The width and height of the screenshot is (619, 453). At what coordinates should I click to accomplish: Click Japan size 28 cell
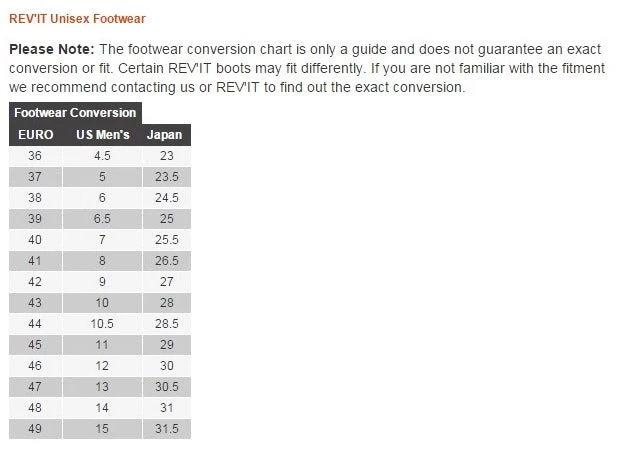pos(166,303)
